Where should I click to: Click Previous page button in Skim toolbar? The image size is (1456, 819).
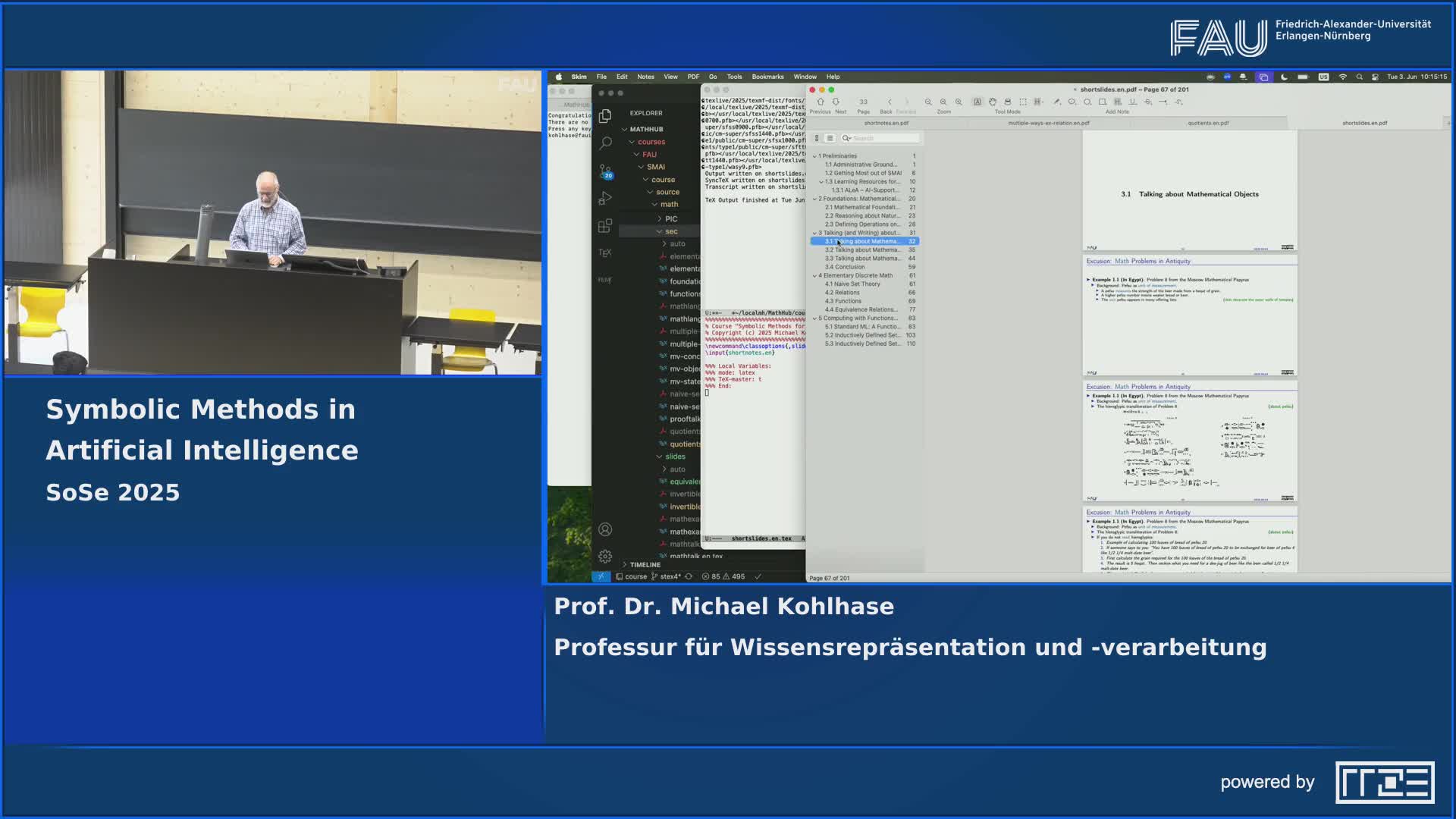coord(821,102)
